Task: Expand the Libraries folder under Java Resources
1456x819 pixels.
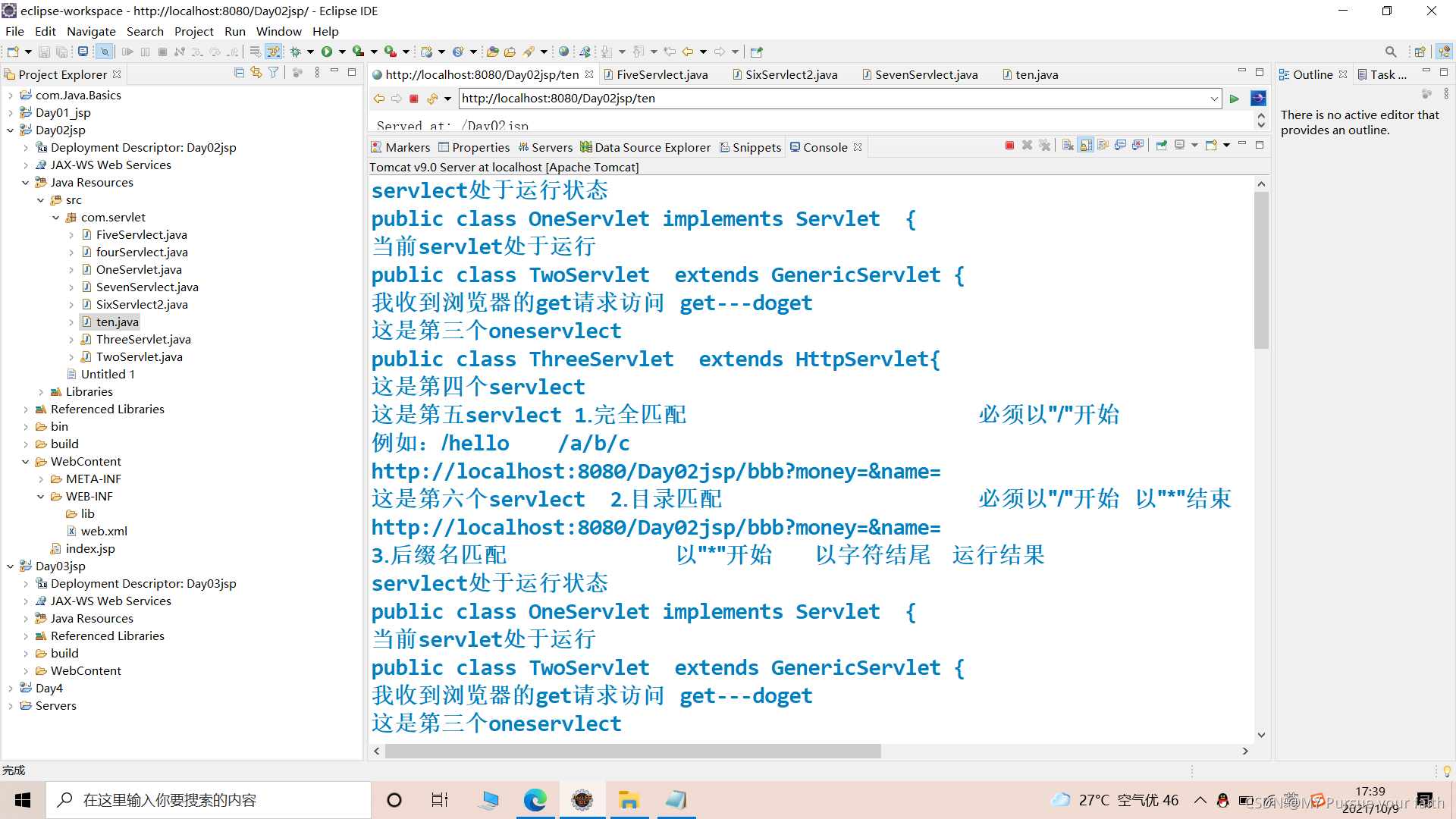Action: tap(41, 392)
